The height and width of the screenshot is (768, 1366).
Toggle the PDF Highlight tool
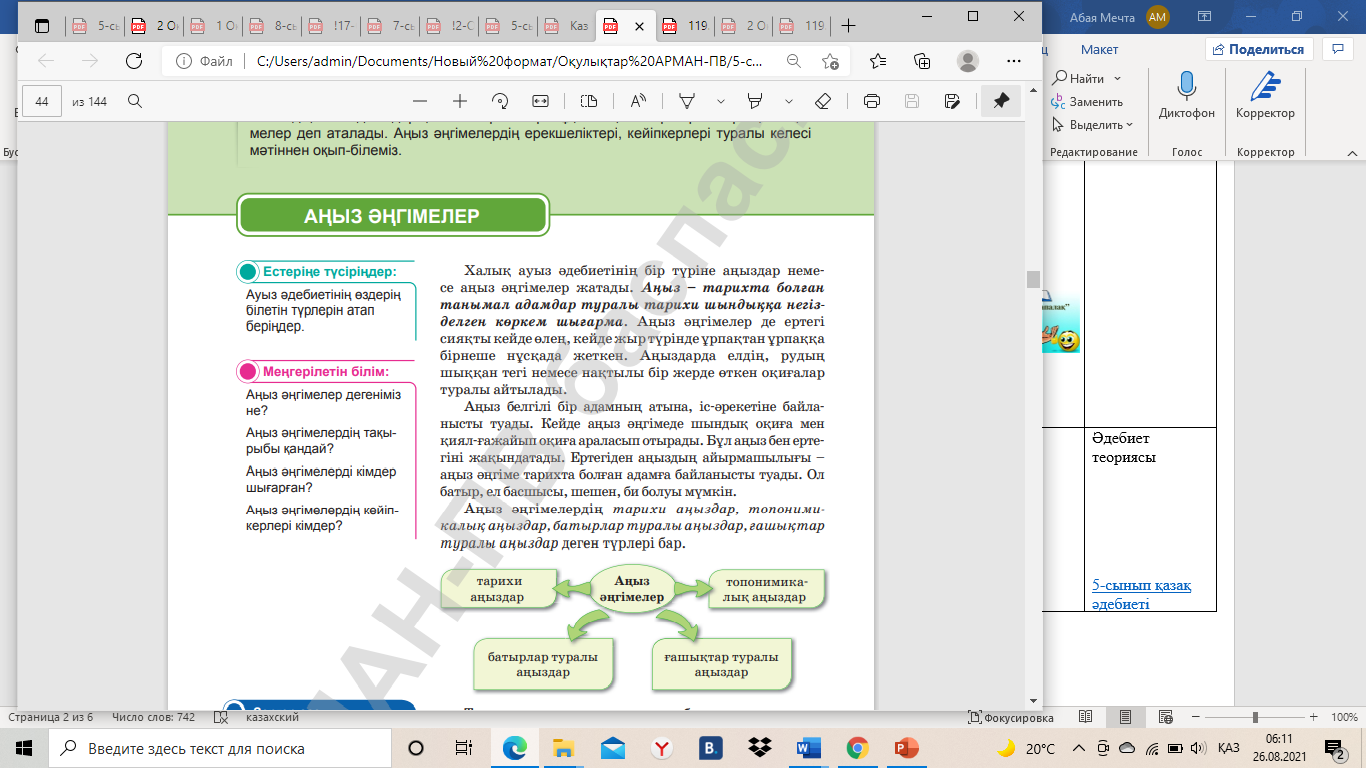coord(755,101)
